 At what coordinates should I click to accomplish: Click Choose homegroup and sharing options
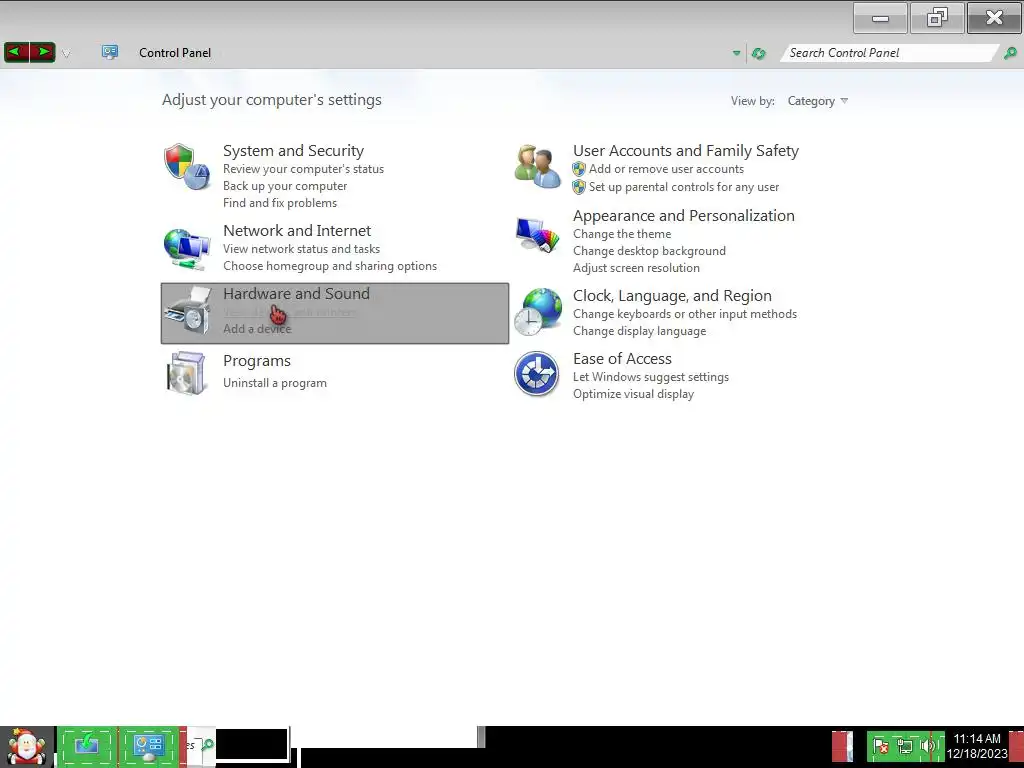coord(330,266)
